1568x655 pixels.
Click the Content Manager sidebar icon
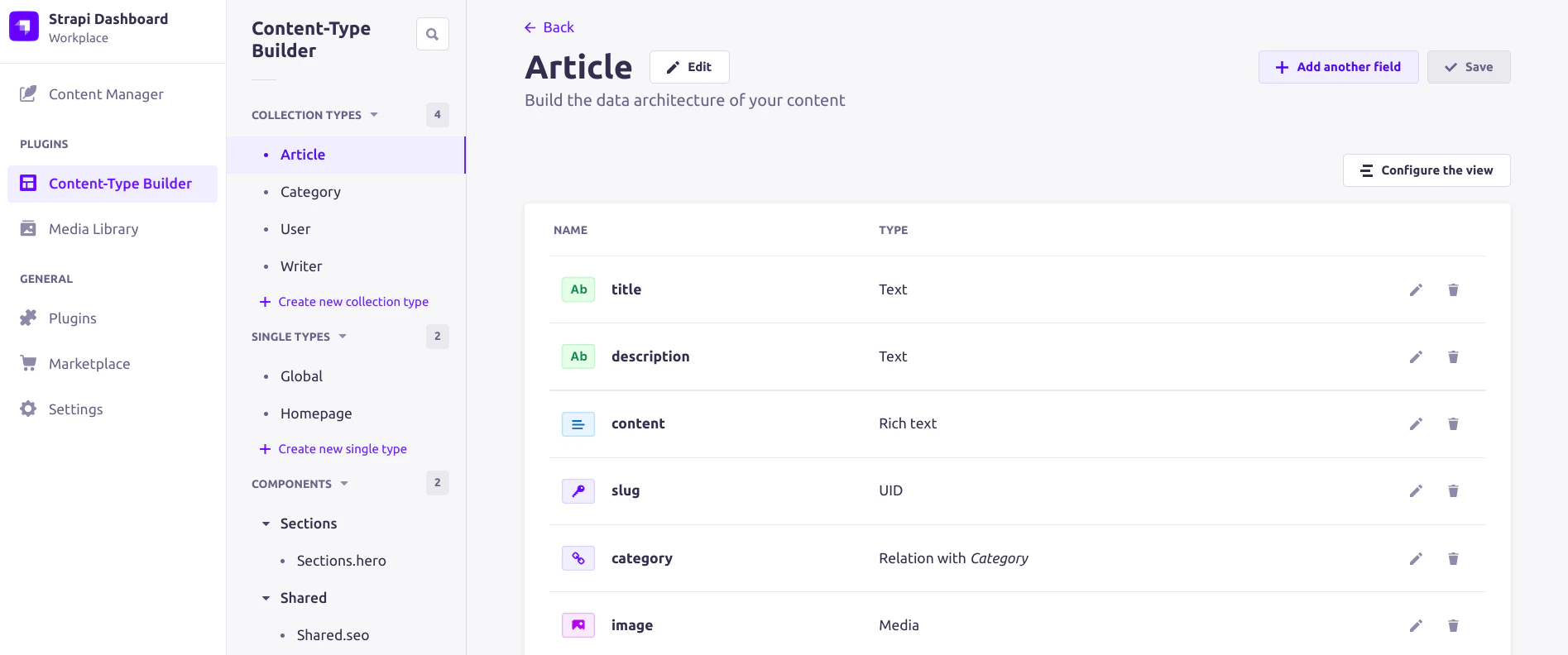[x=28, y=93]
